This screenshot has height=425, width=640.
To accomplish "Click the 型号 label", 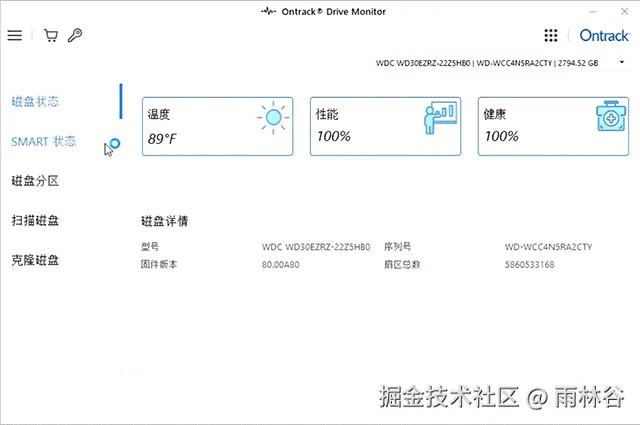I will coord(150,247).
